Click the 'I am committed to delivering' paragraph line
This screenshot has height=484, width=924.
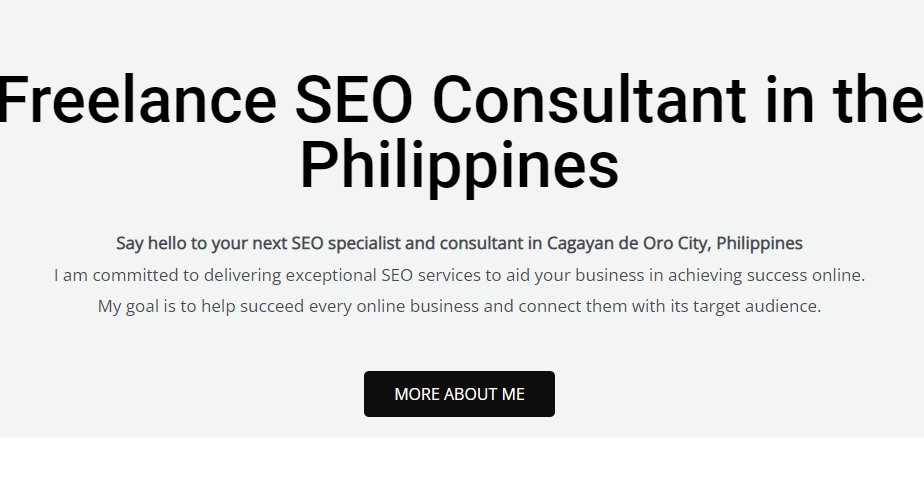point(459,275)
